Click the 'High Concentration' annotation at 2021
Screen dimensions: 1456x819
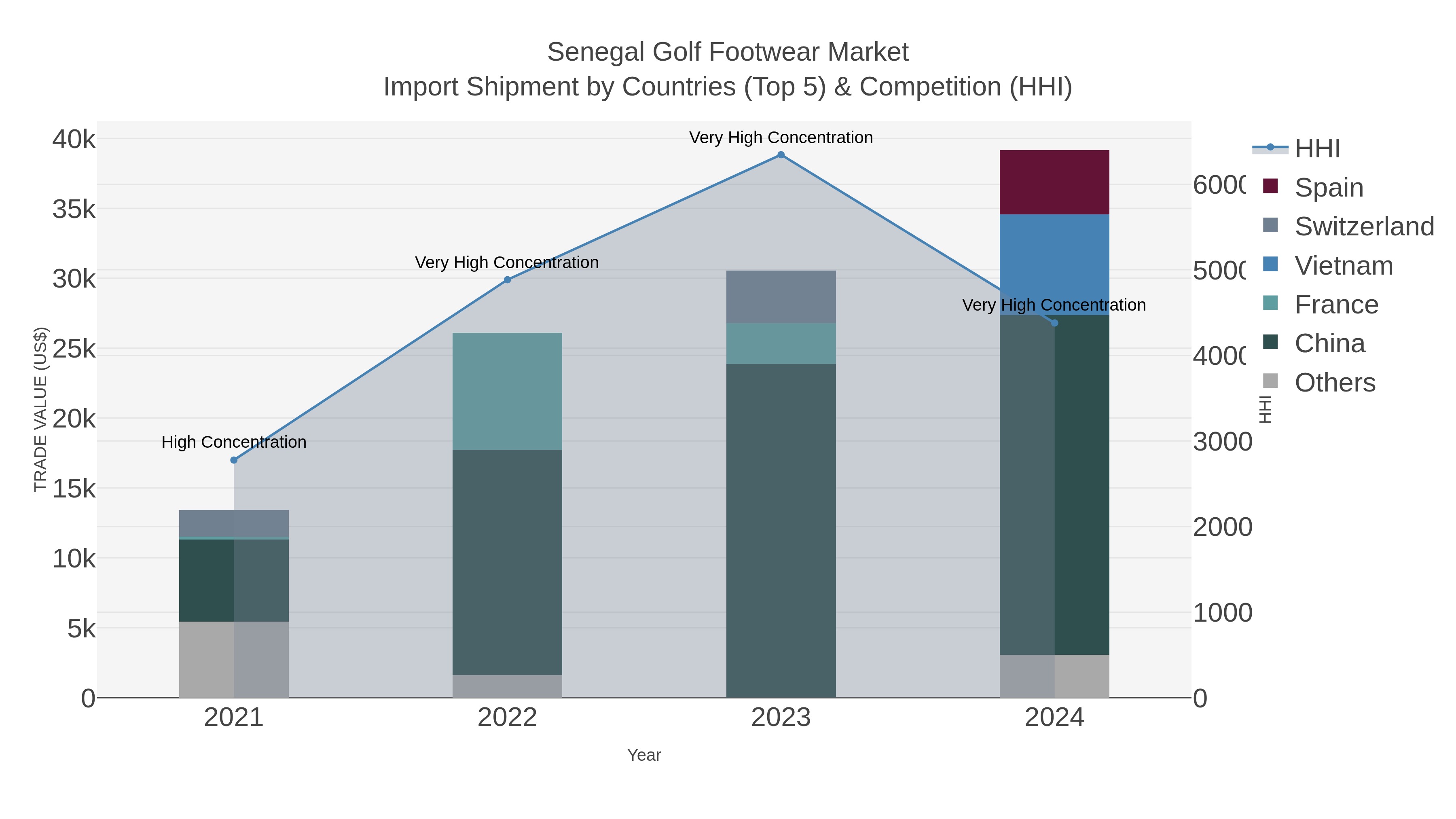(x=234, y=442)
